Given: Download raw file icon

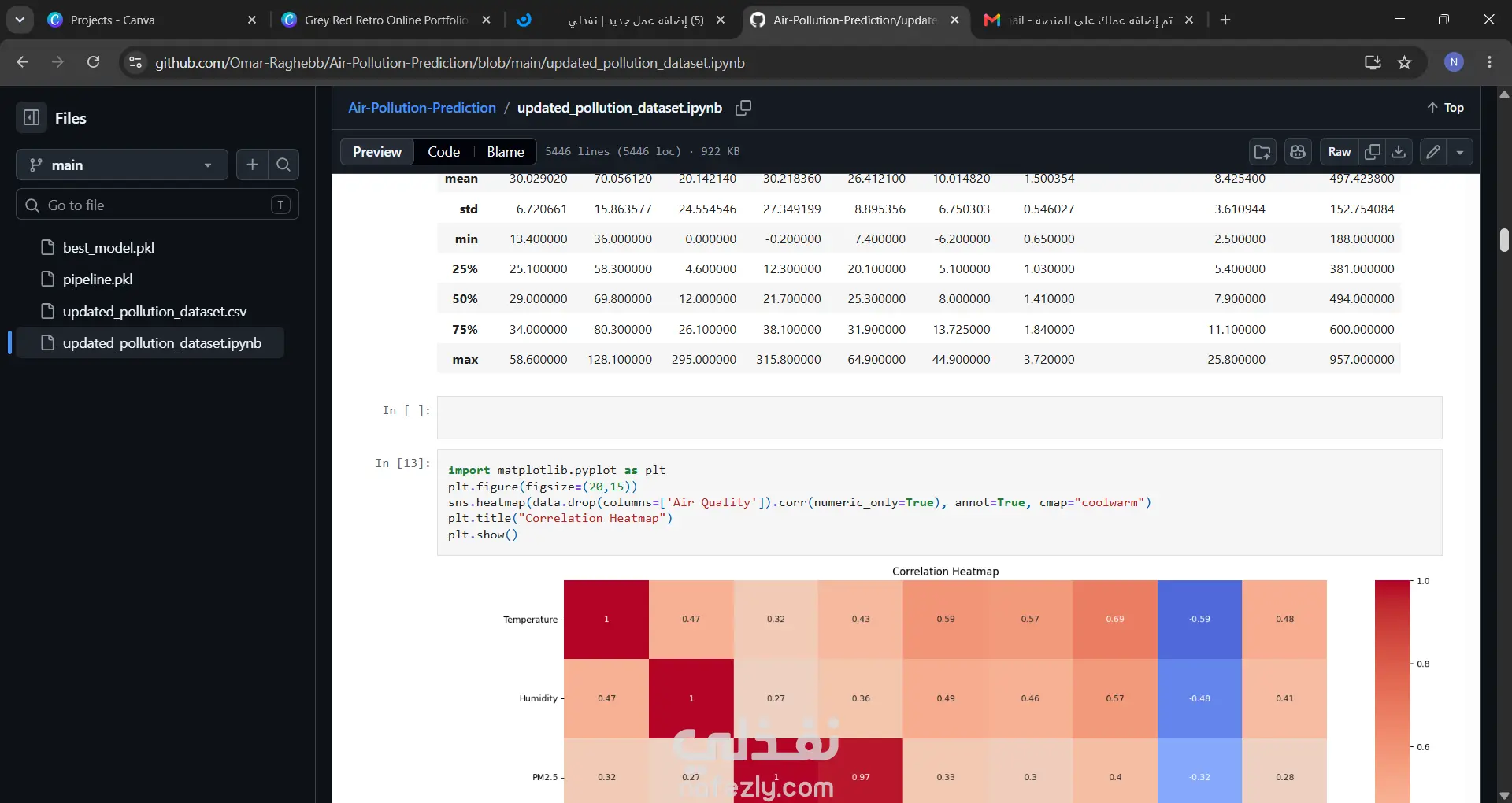Looking at the screenshot, I should pyautogui.click(x=1399, y=152).
